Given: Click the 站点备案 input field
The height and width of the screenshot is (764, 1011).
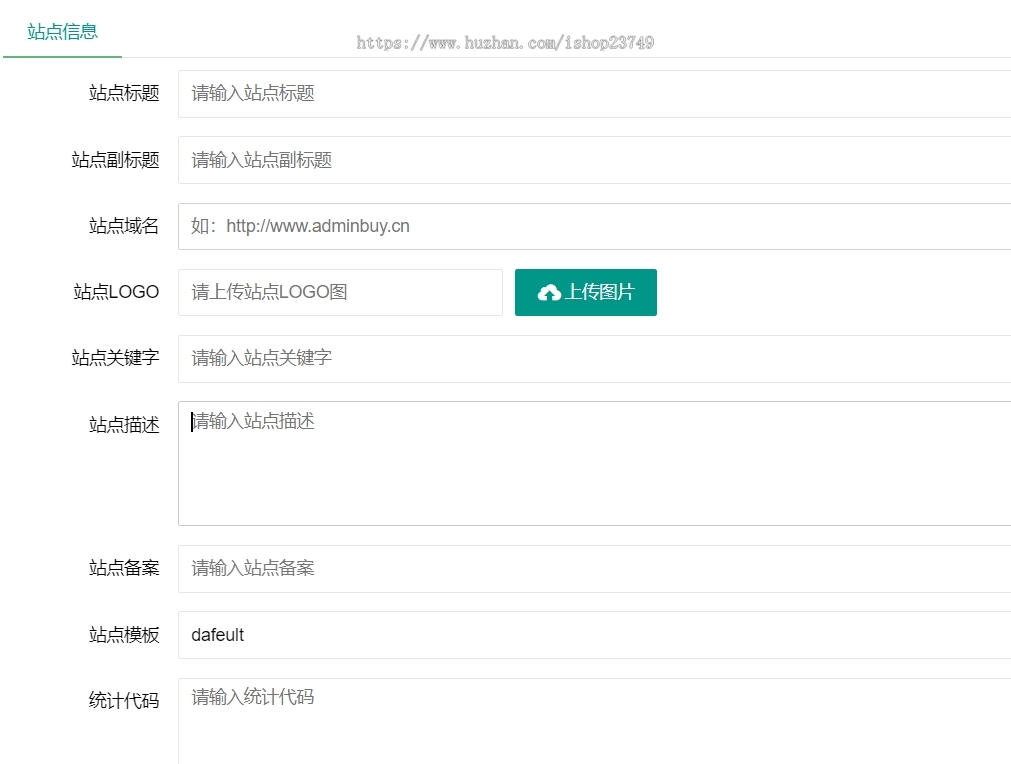Looking at the screenshot, I should pos(594,569).
